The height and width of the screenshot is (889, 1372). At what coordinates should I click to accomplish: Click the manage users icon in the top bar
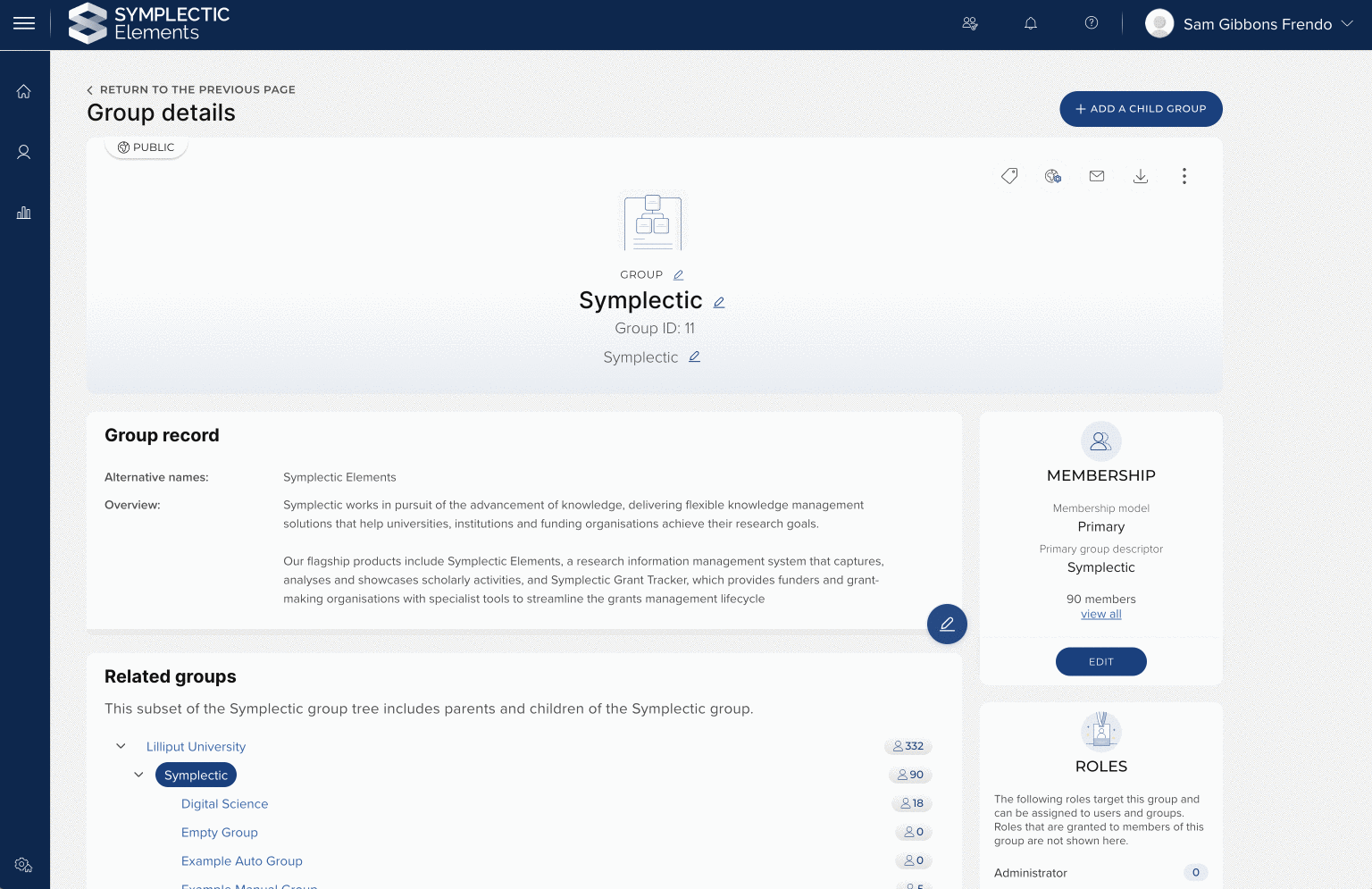[x=969, y=23]
